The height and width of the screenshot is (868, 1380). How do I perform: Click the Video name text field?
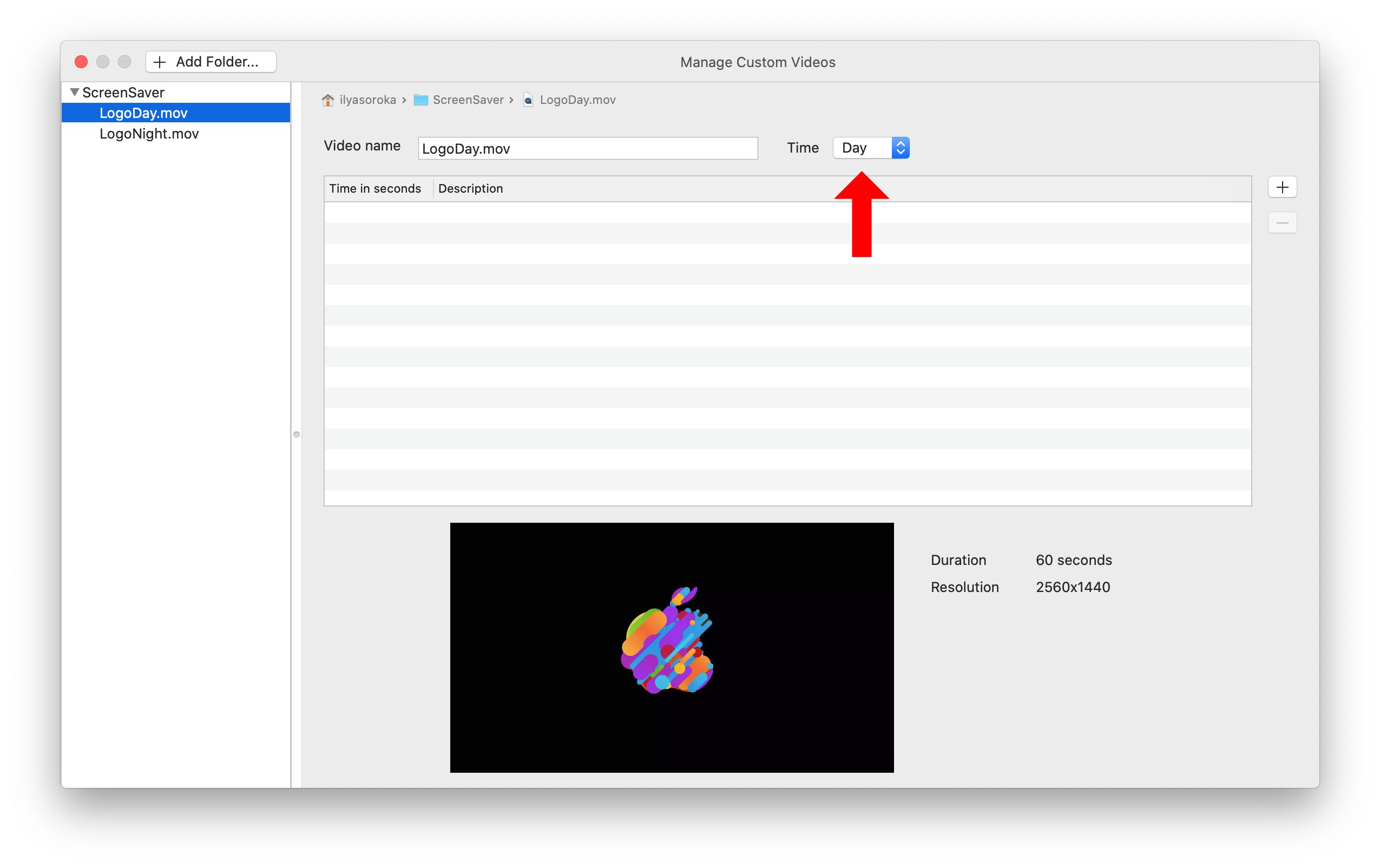click(x=587, y=148)
